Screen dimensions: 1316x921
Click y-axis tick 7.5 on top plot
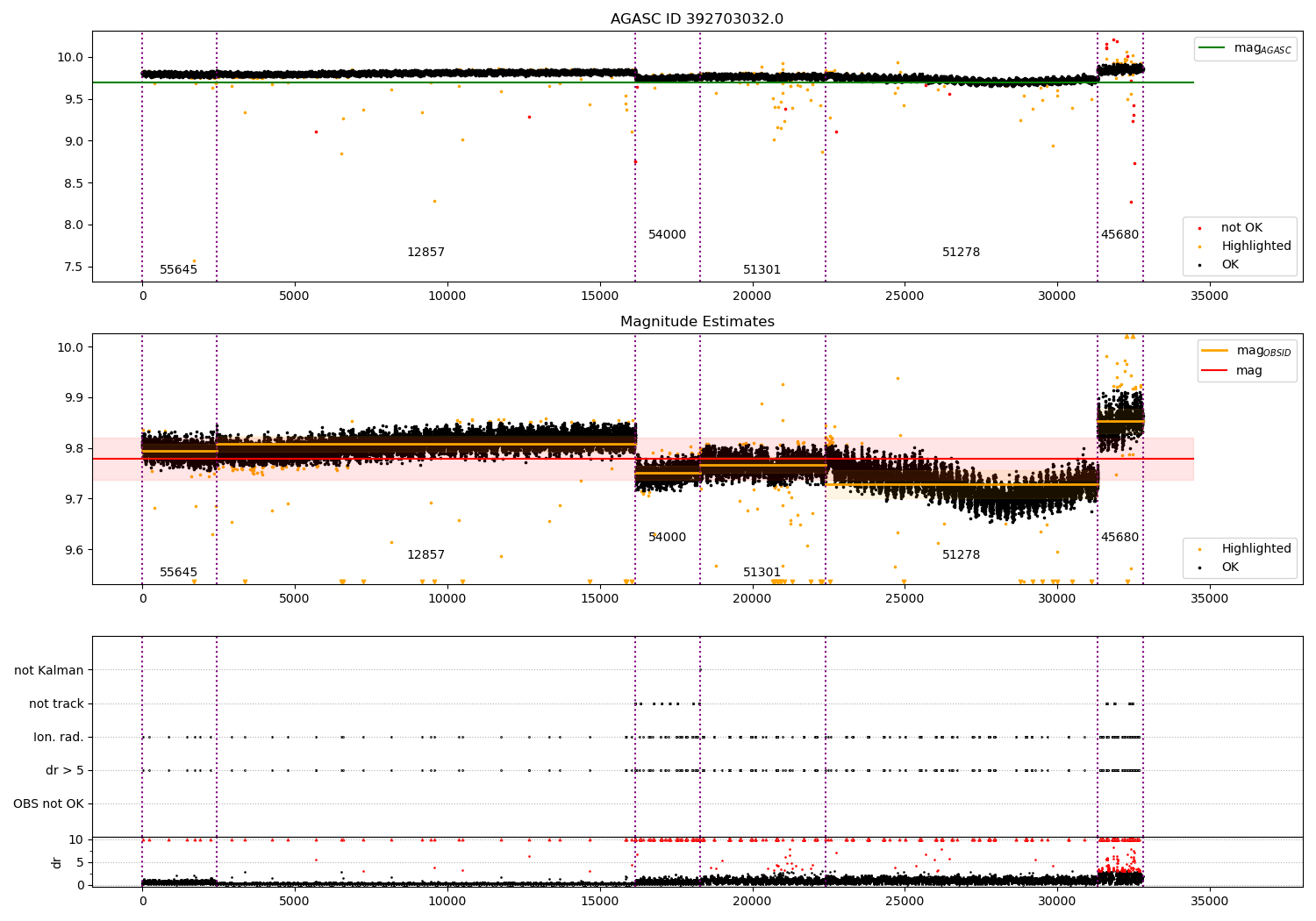[x=75, y=267]
